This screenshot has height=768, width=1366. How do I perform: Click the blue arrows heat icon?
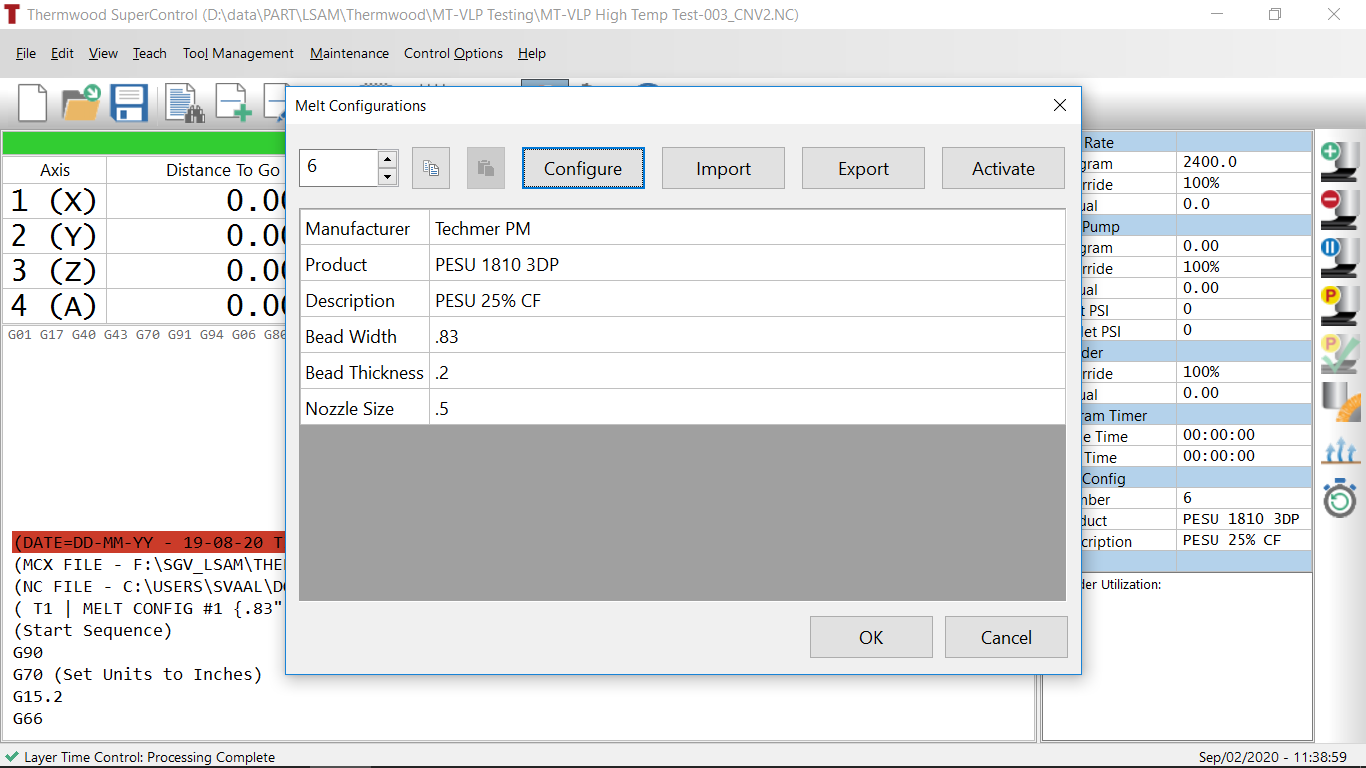pos(1339,450)
